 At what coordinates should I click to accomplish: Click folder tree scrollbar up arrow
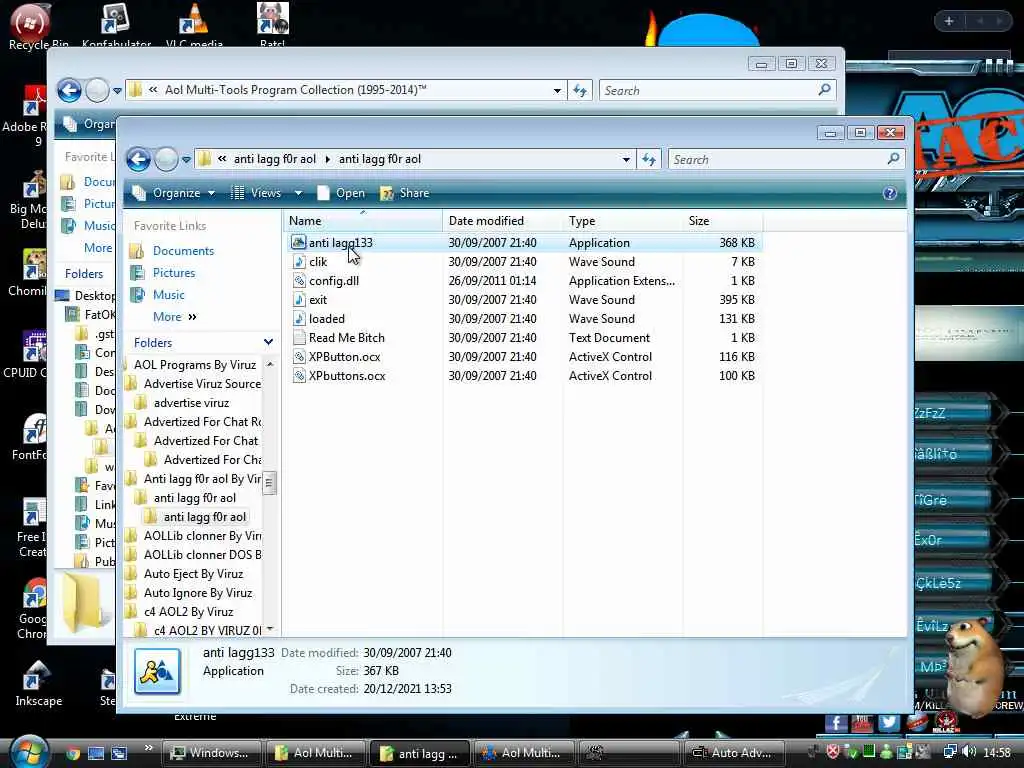[x=270, y=364]
